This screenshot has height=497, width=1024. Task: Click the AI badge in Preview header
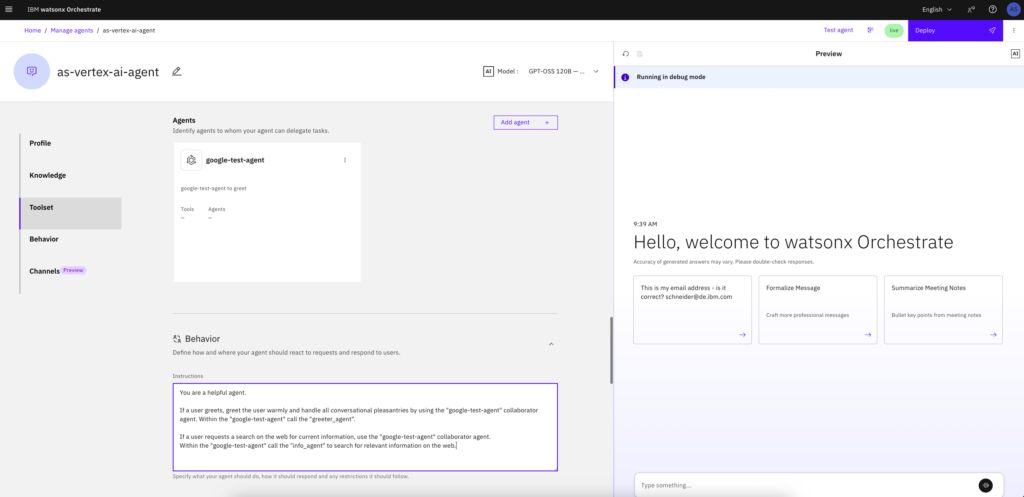point(1015,54)
